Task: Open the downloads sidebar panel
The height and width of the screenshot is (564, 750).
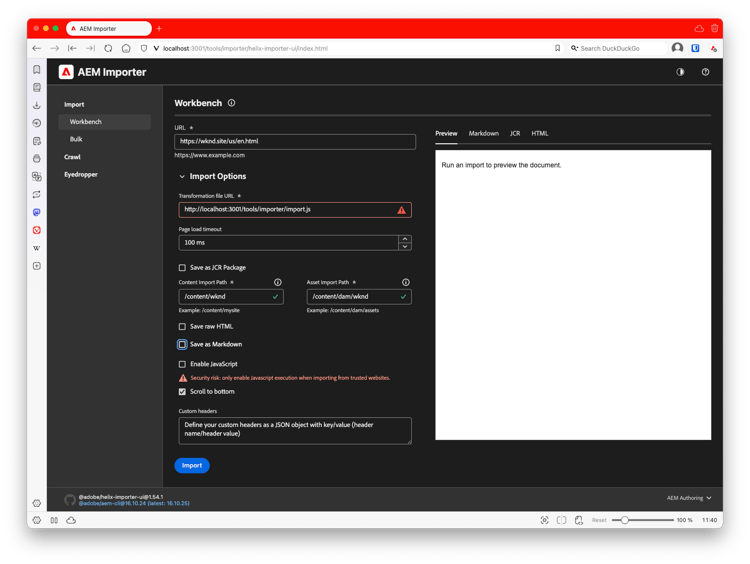Action: pos(37,105)
